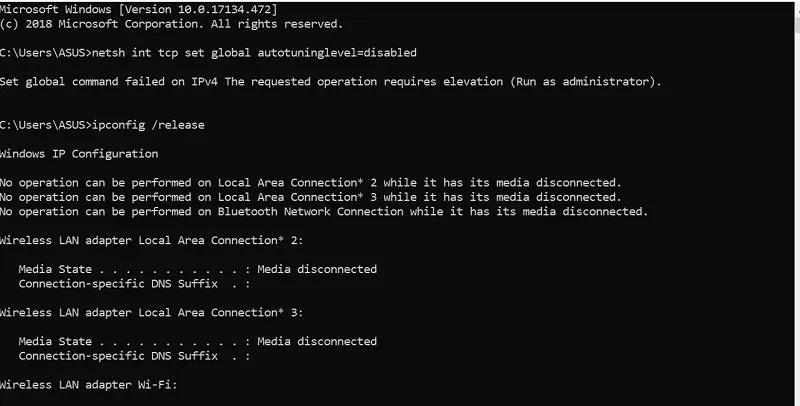Click the Local Area Connection* 2 disconnected message

(x=311, y=183)
